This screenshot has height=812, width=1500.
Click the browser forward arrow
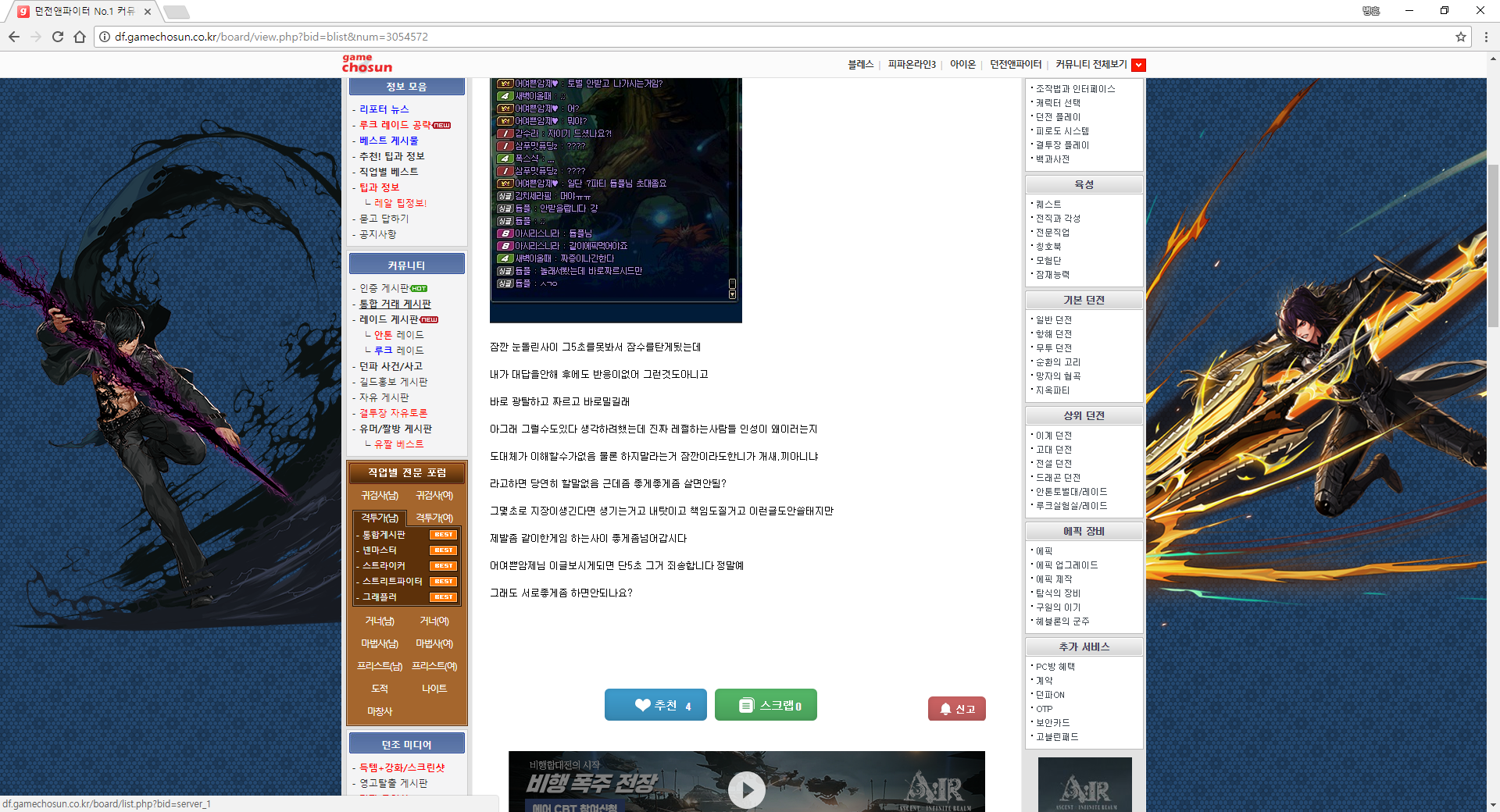click(36, 37)
